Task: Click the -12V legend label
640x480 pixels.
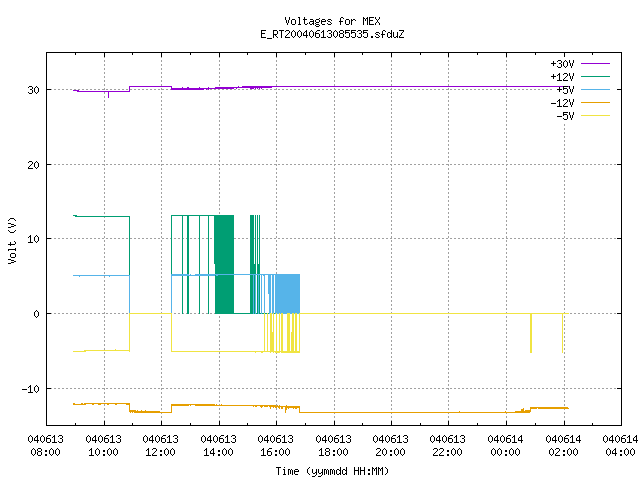Action: tap(562, 103)
